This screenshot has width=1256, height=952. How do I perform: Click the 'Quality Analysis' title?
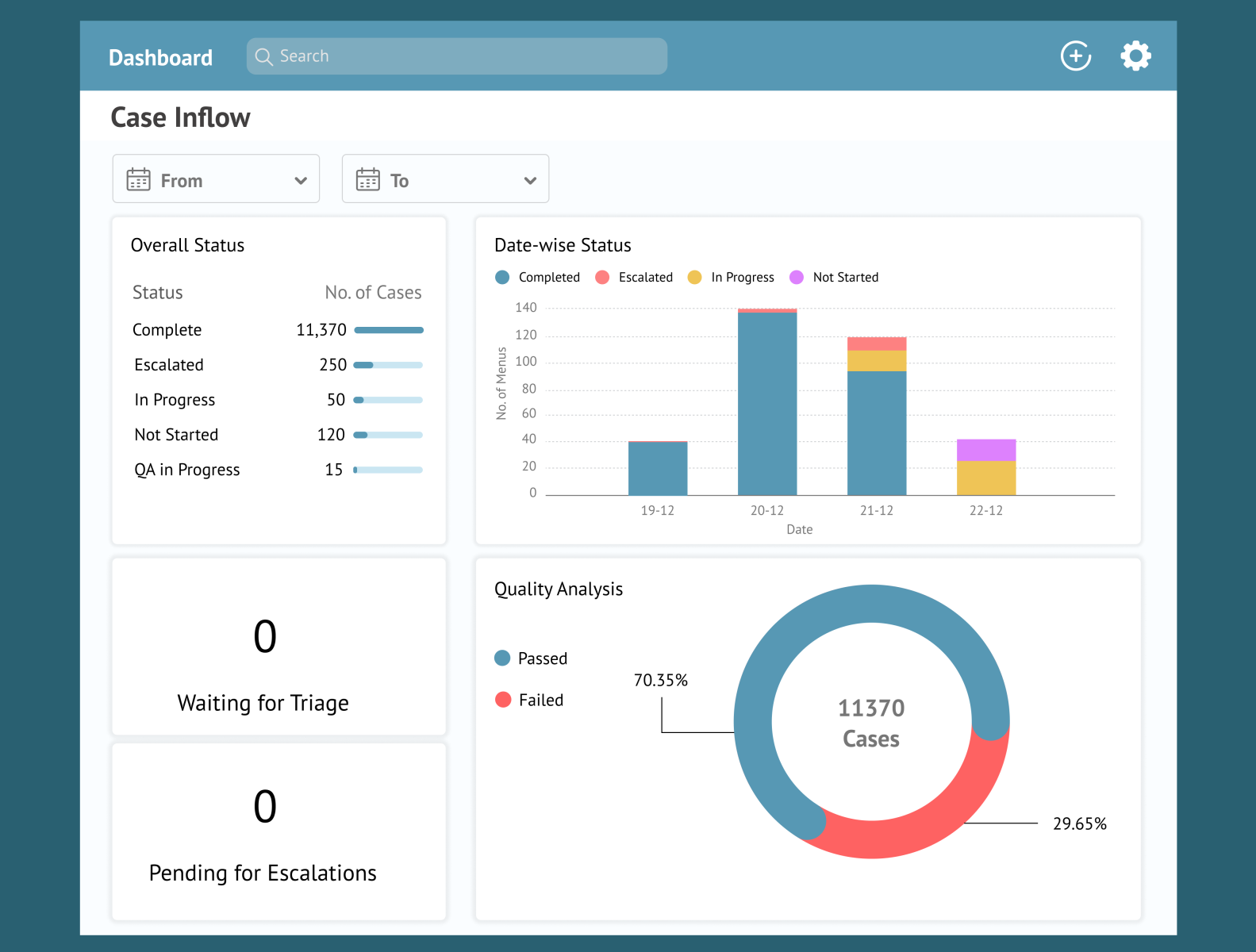(x=559, y=589)
